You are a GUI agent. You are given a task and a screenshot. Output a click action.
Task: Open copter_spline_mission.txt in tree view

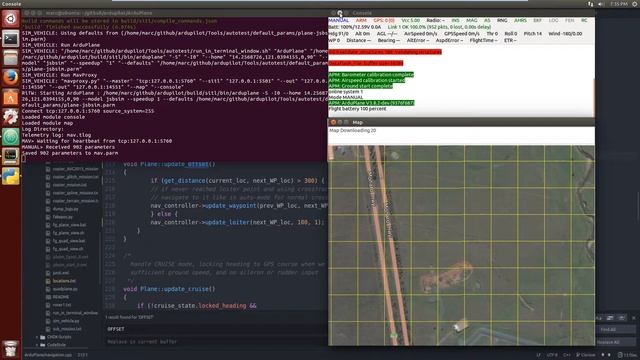pyautogui.click(x=76, y=193)
